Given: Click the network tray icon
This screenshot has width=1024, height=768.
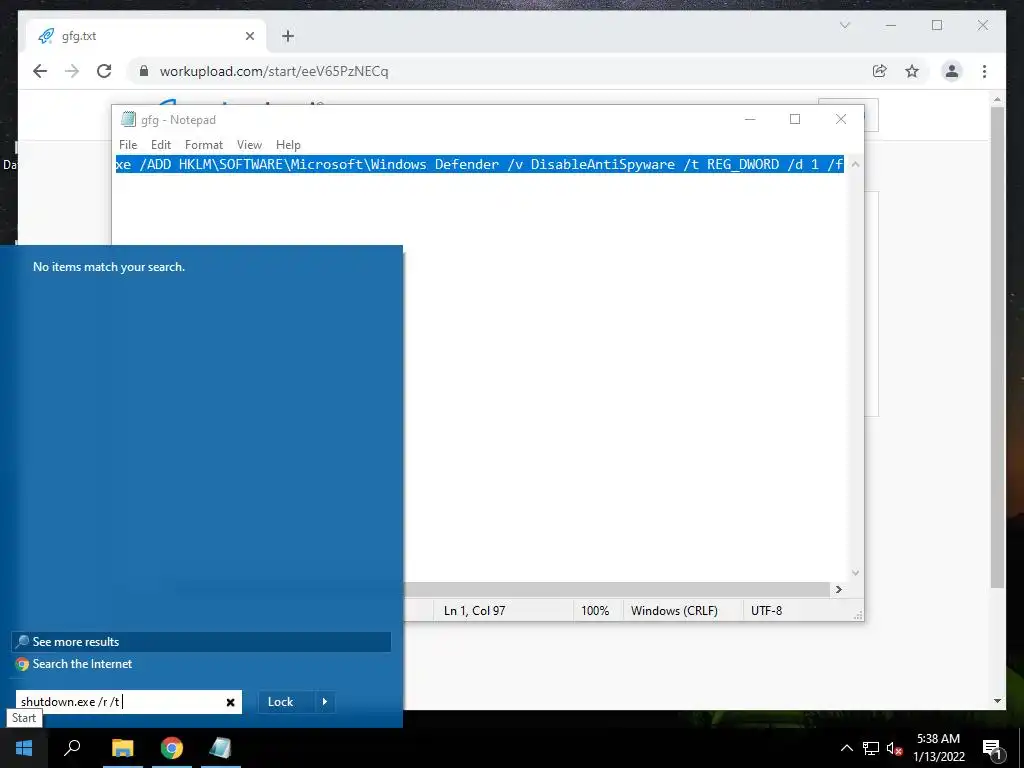Looking at the screenshot, I should tap(871, 748).
